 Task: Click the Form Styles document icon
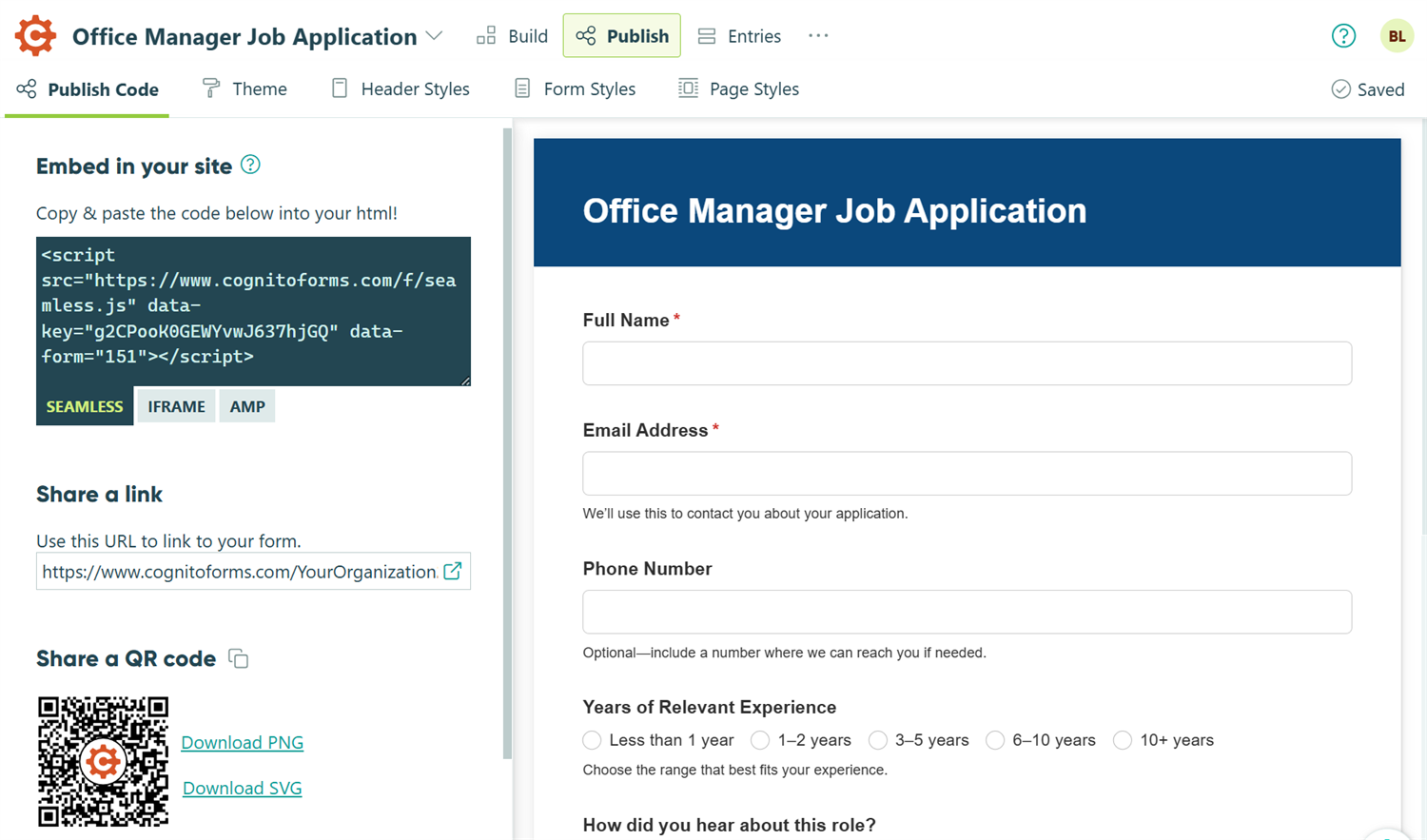click(522, 88)
